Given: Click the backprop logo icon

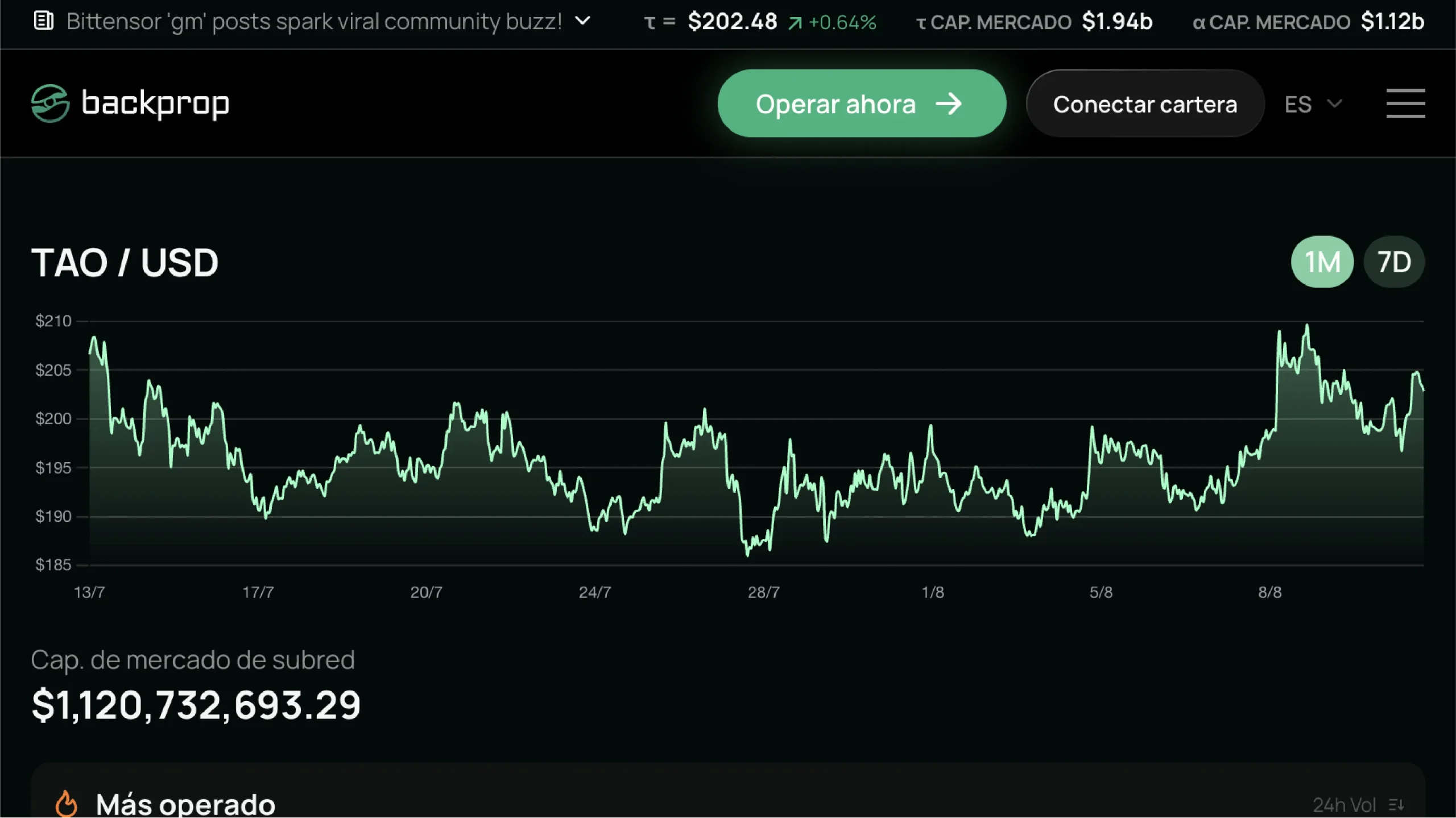Looking at the screenshot, I should pyautogui.click(x=50, y=103).
